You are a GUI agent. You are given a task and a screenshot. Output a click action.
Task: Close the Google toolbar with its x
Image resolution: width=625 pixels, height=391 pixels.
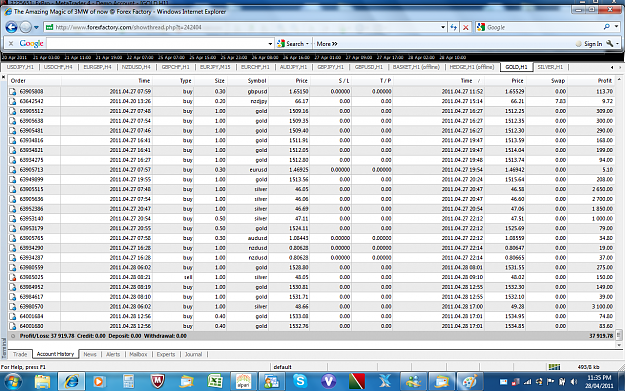[11, 43]
